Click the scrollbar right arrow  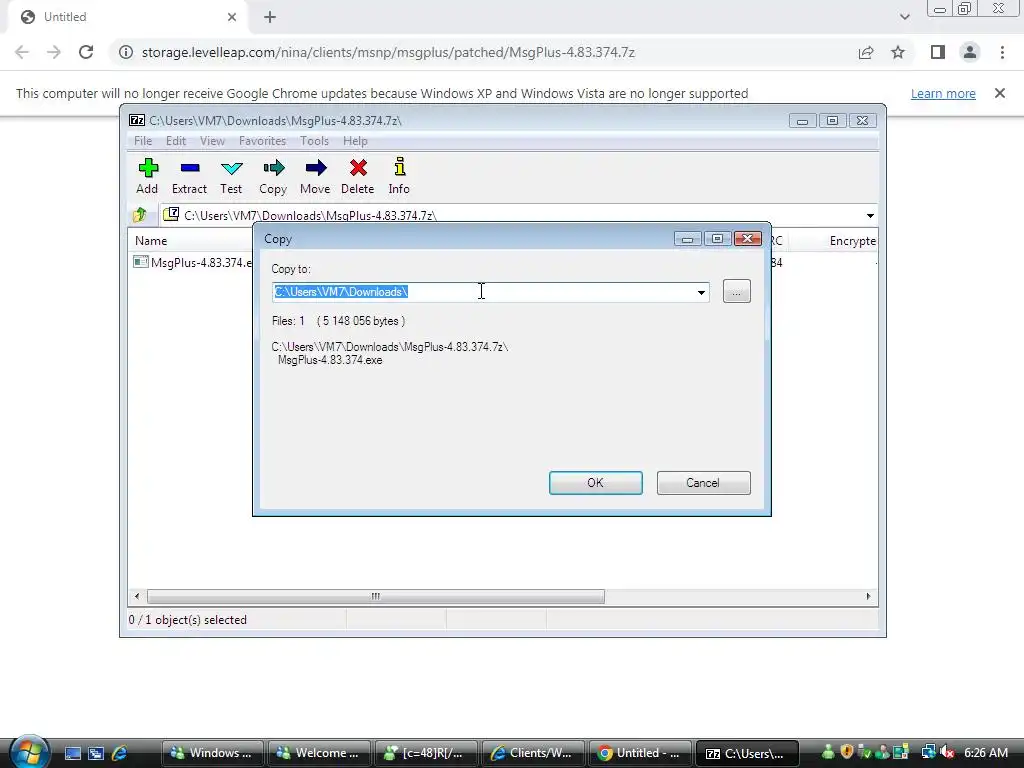(868, 596)
